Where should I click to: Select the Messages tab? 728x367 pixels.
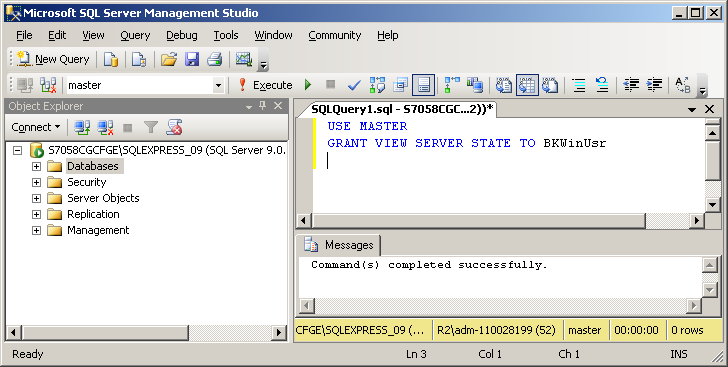[339, 245]
